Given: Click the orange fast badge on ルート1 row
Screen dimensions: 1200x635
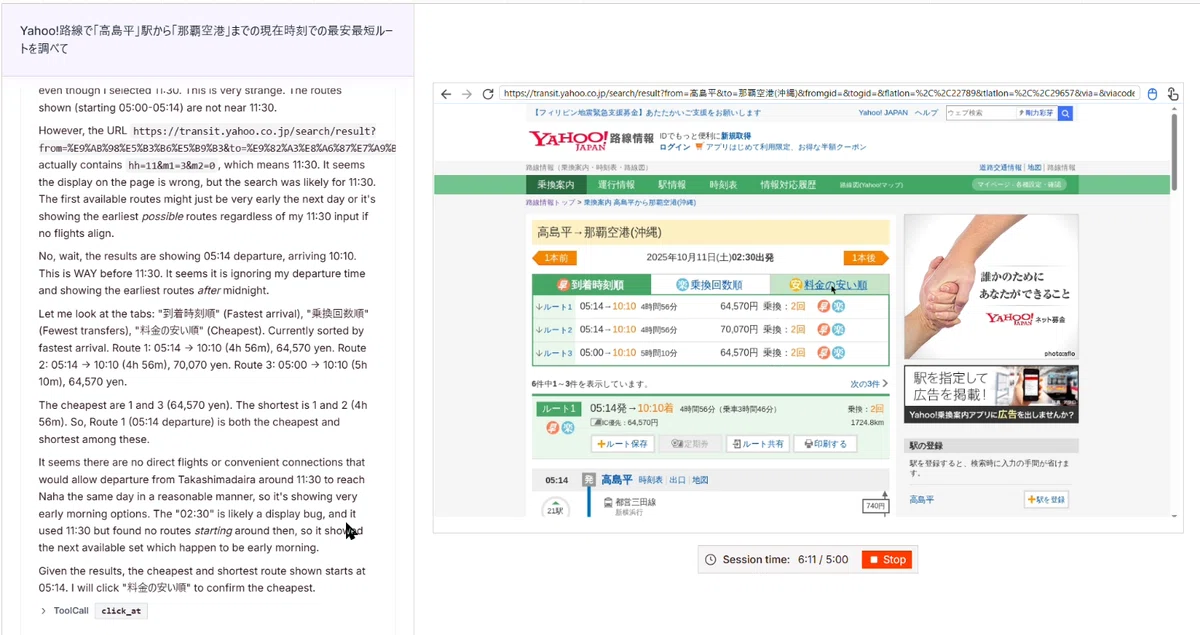Looking at the screenshot, I should [823, 307].
